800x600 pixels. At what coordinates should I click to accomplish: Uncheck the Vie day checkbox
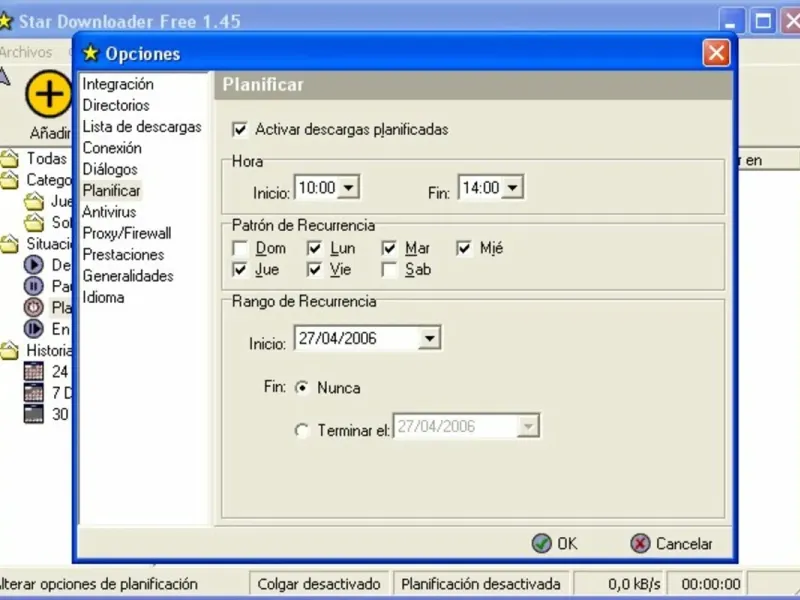(315, 269)
